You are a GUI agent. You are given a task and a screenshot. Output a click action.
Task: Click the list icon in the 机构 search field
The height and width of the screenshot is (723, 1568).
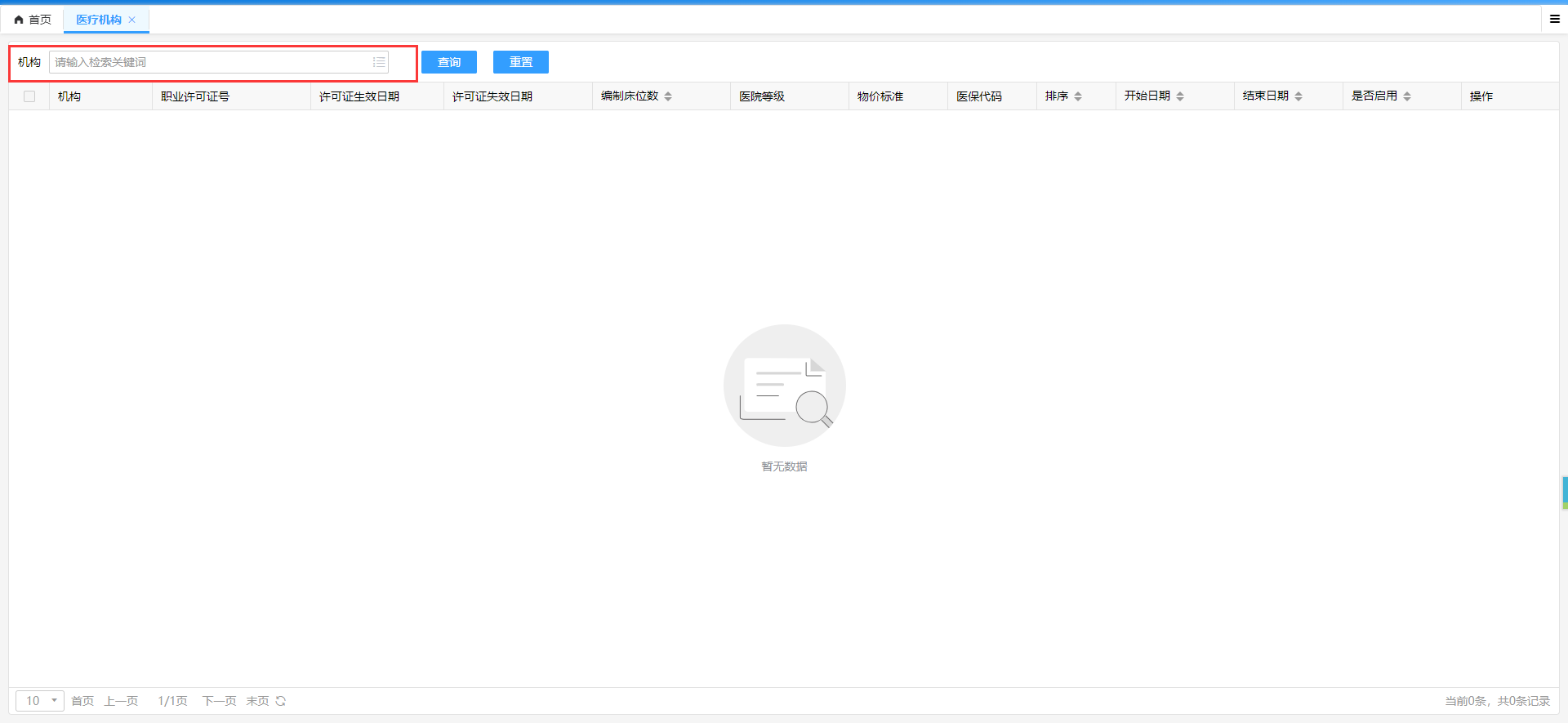379,62
